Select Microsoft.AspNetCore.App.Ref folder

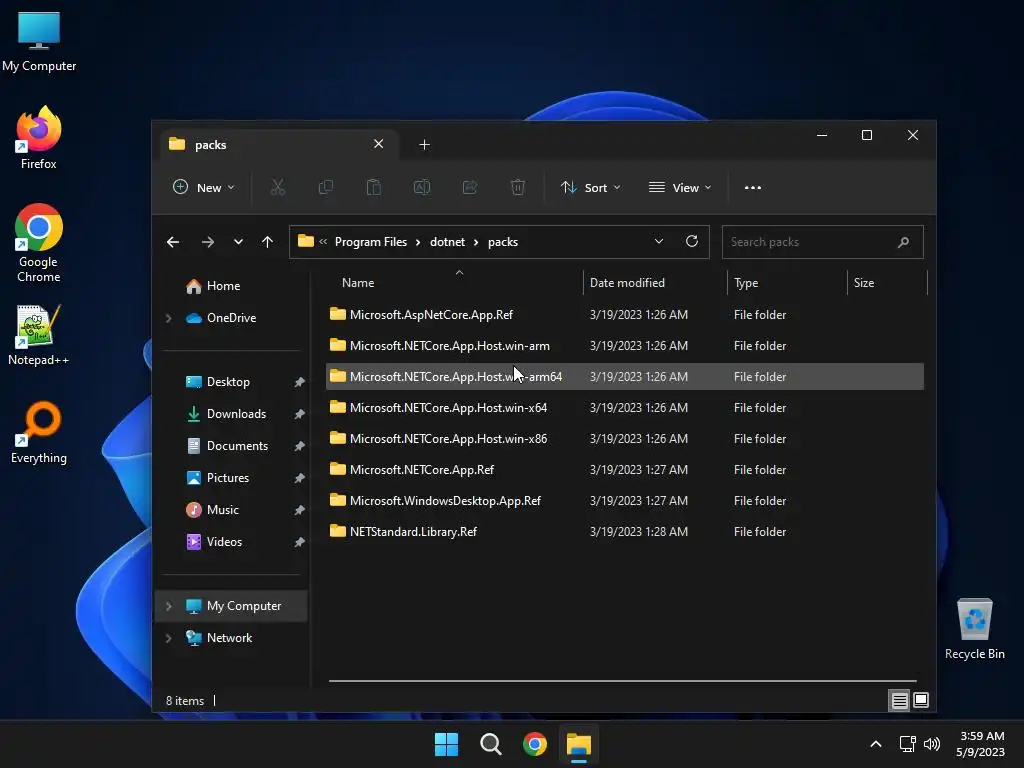624,315
